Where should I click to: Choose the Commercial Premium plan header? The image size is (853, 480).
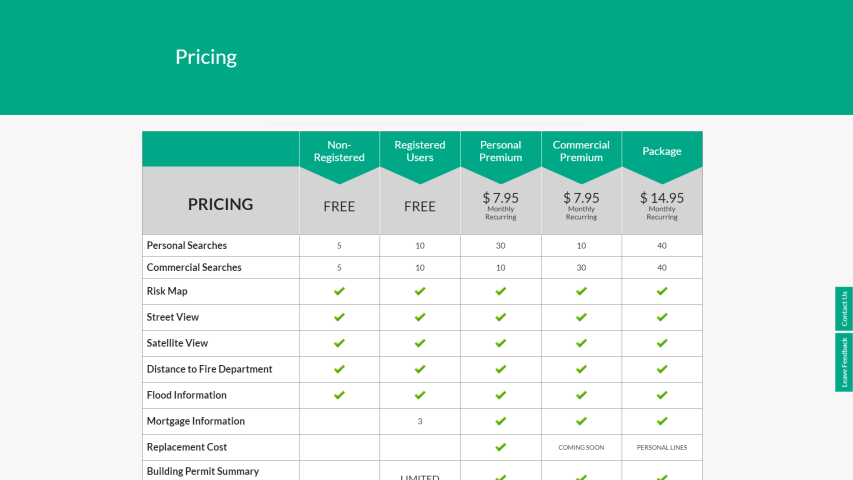(581, 151)
